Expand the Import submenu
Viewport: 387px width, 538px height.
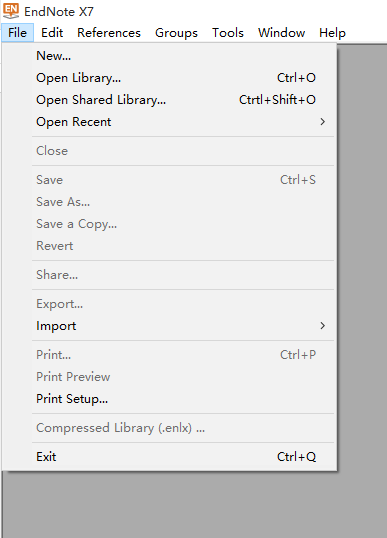[185, 326]
